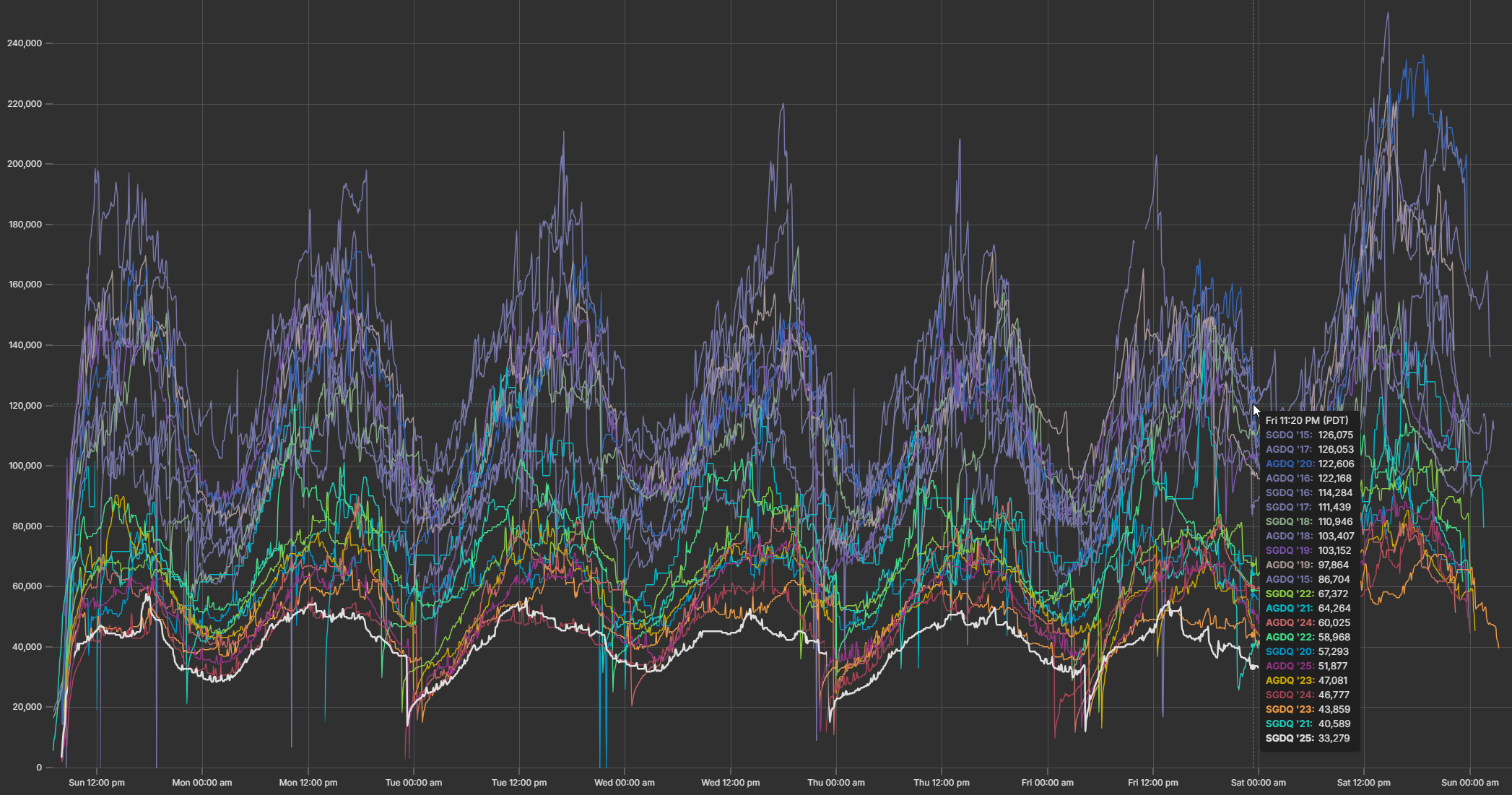Click the 'Sun 00:00 am' x-axis label

click(1470, 783)
